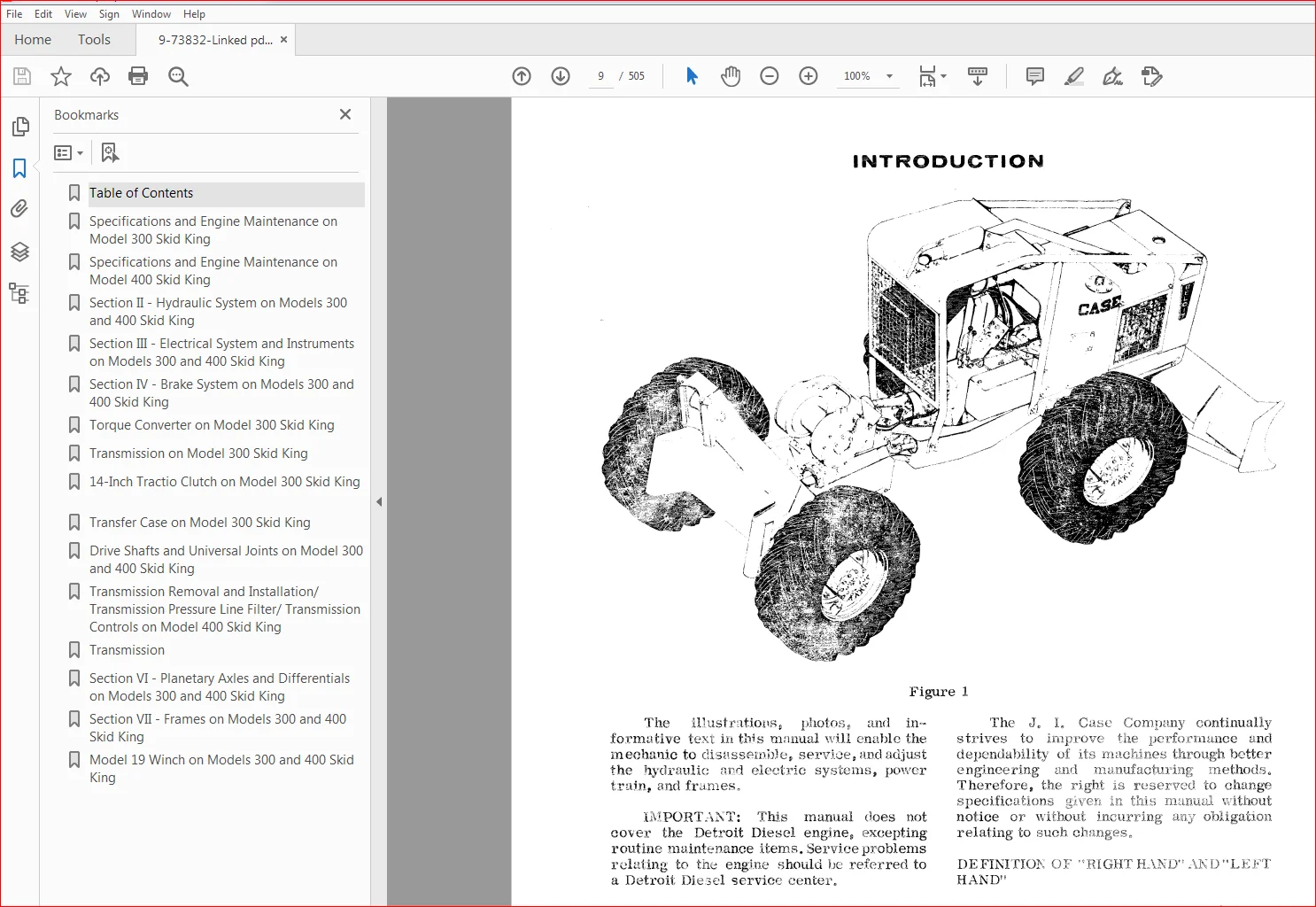Open the plain Transmission bookmark
Viewport: 1316px width, 907px height.
pos(127,650)
